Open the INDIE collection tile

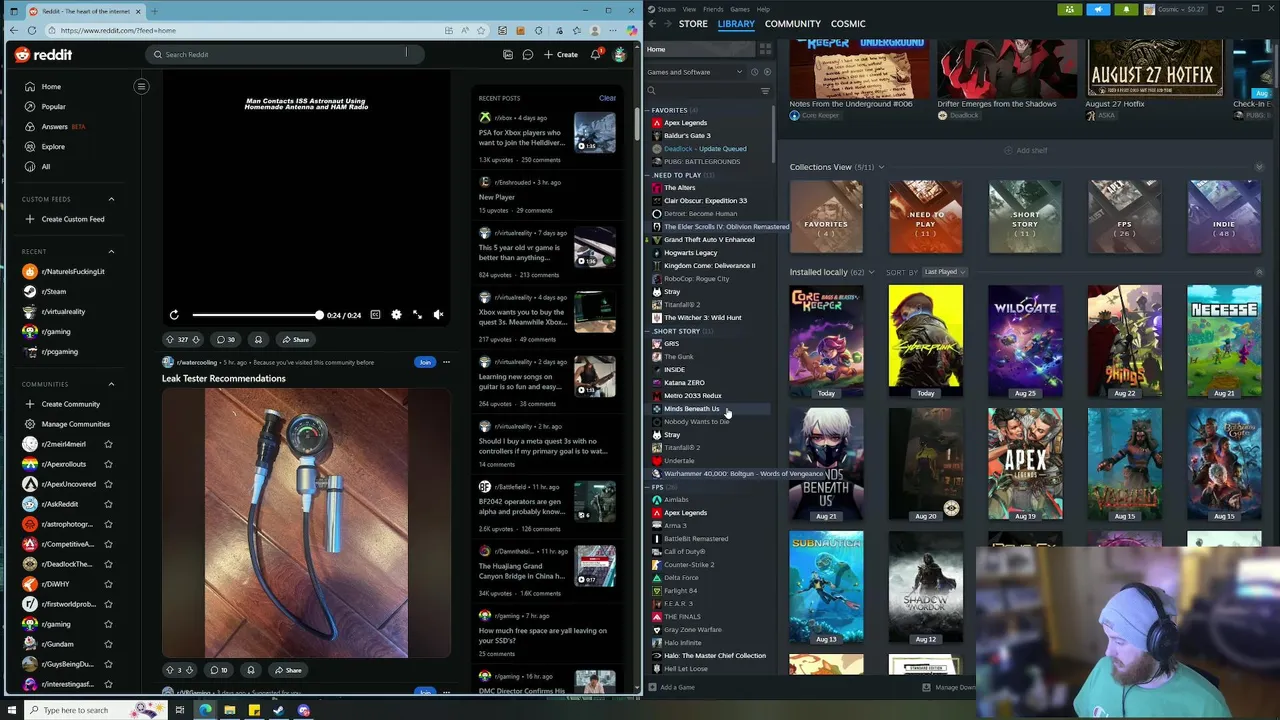coord(1224,217)
